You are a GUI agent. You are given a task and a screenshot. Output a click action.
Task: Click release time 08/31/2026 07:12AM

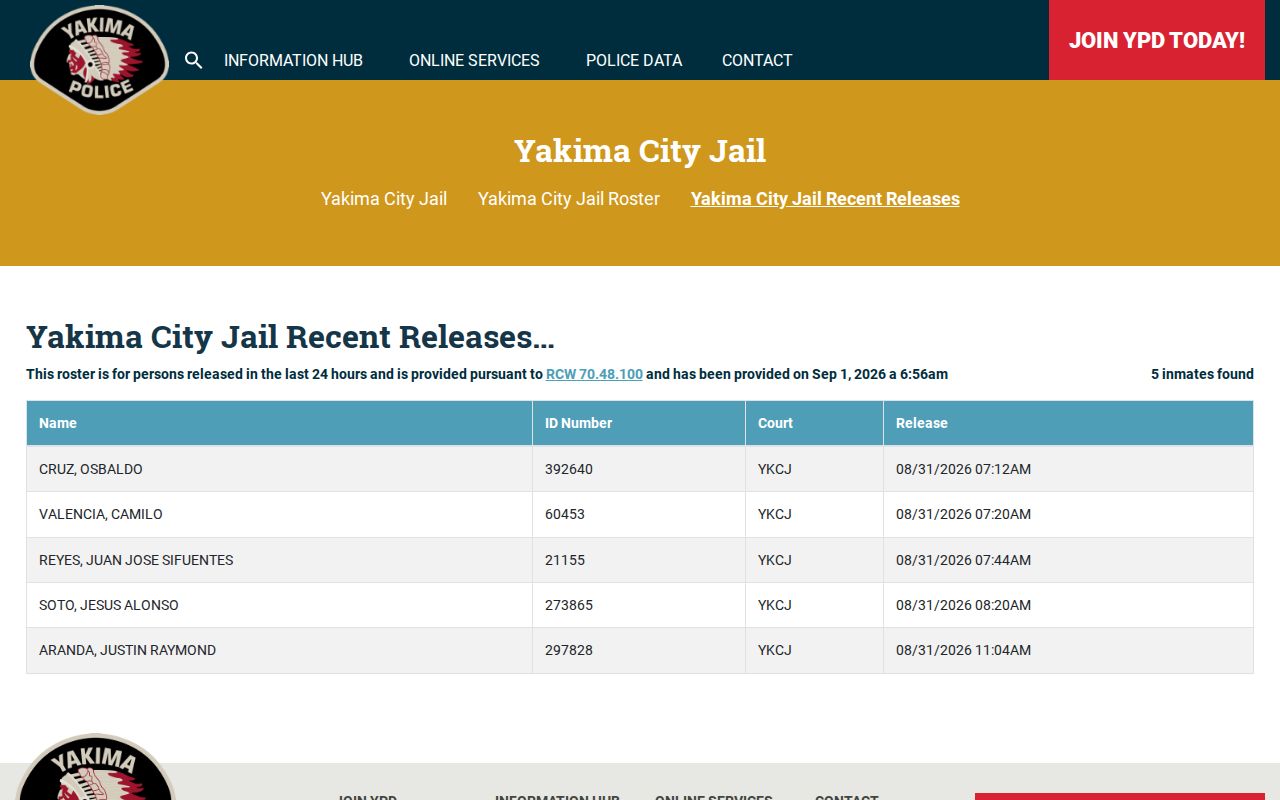[x=963, y=469]
